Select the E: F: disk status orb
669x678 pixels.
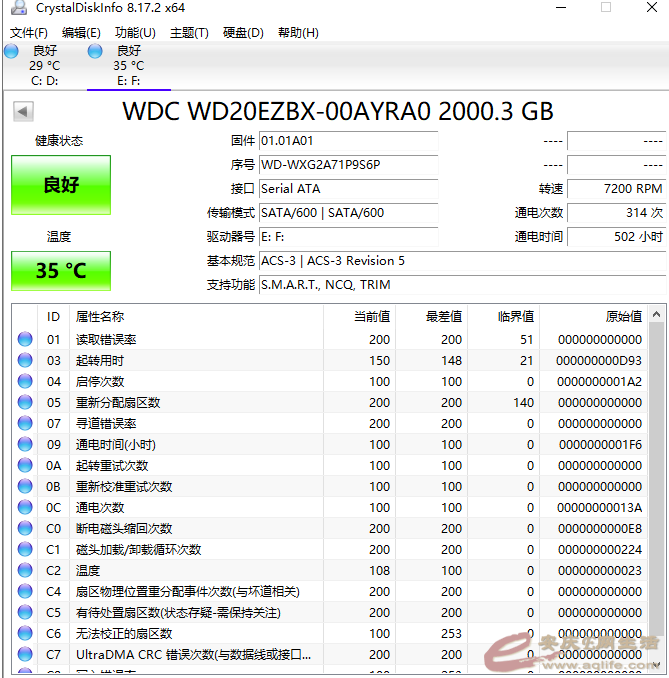95,51
